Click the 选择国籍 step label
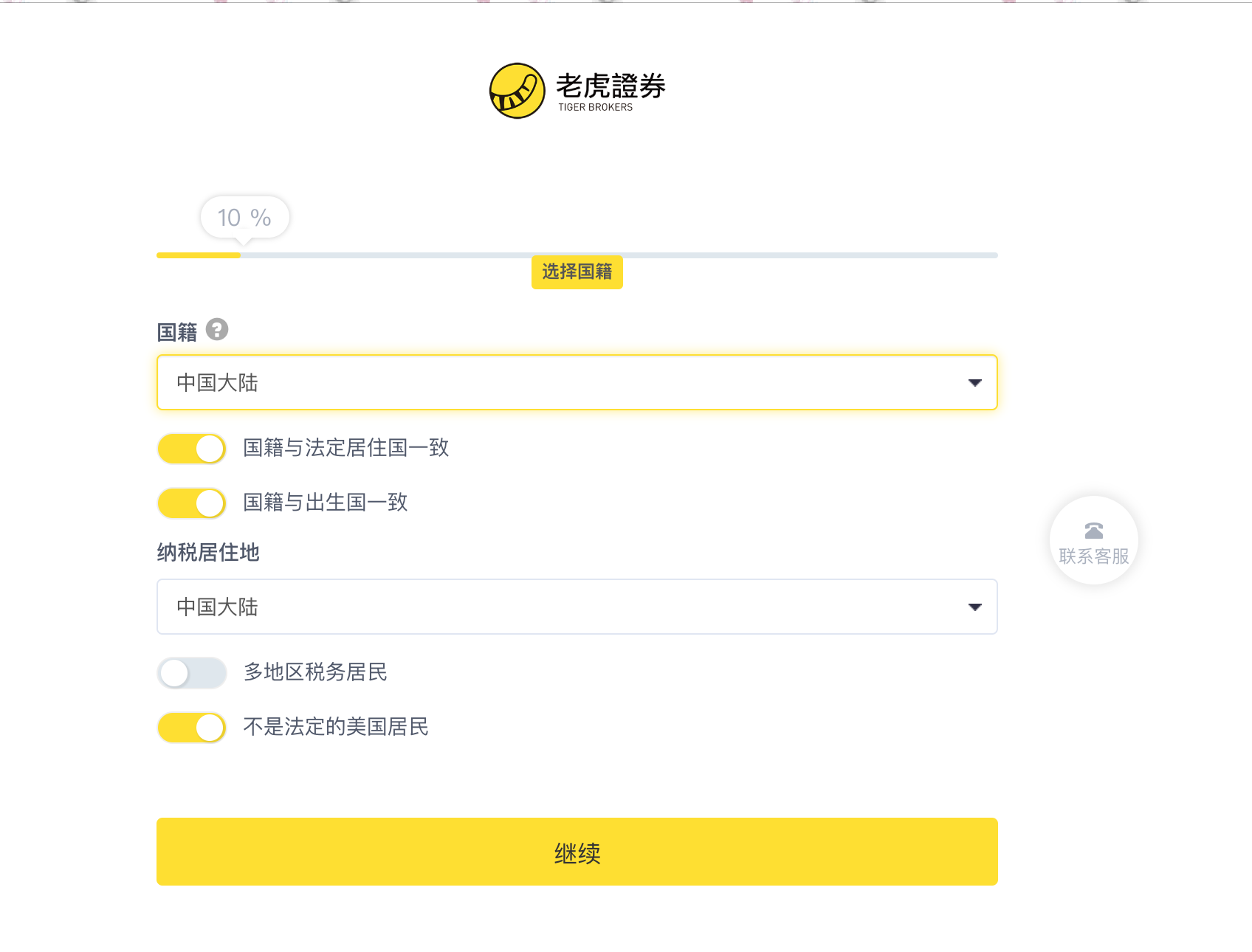The image size is (1252, 952). point(577,272)
